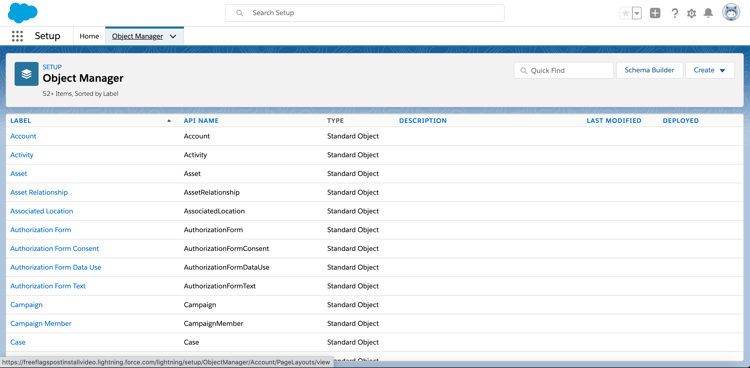The image size is (750, 368).
Task: Open the notifications bell icon
Action: [708, 13]
